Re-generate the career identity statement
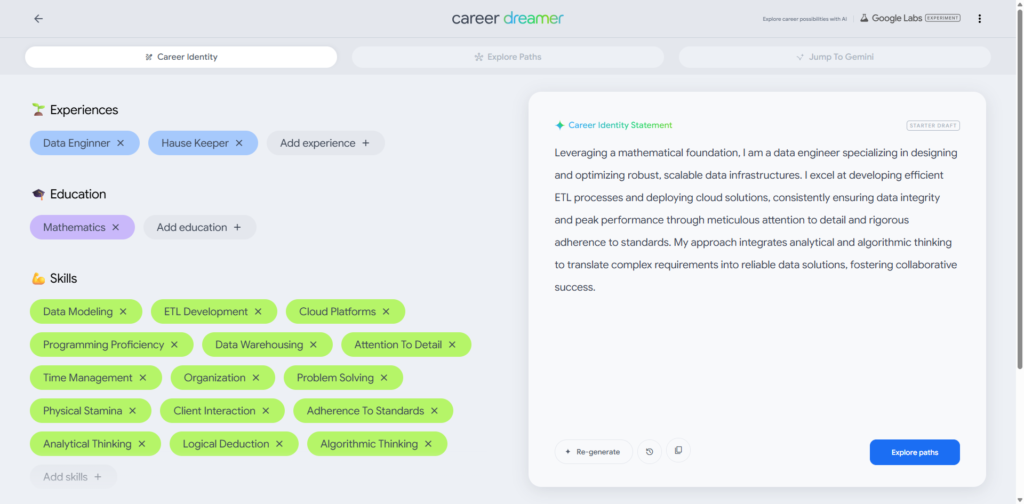This screenshot has width=1024, height=504. pos(594,452)
